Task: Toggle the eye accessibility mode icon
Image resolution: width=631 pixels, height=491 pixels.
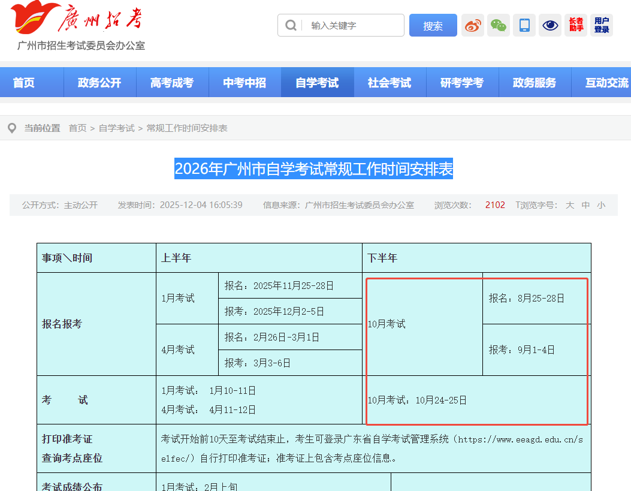Action: (550, 25)
